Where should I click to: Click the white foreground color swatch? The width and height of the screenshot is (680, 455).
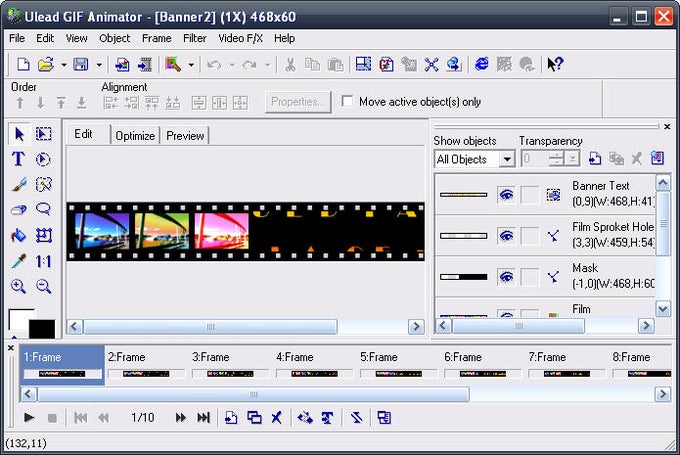tap(18, 318)
